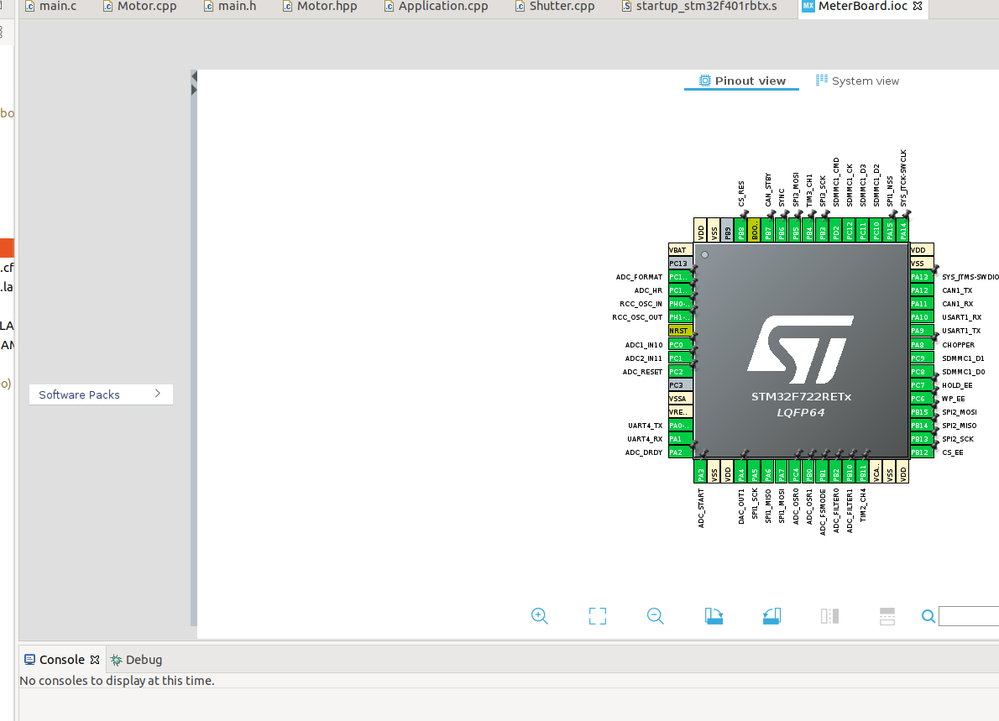The width and height of the screenshot is (999, 721).
Task: Open the Application.cpp editor tab
Action: (436, 6)
